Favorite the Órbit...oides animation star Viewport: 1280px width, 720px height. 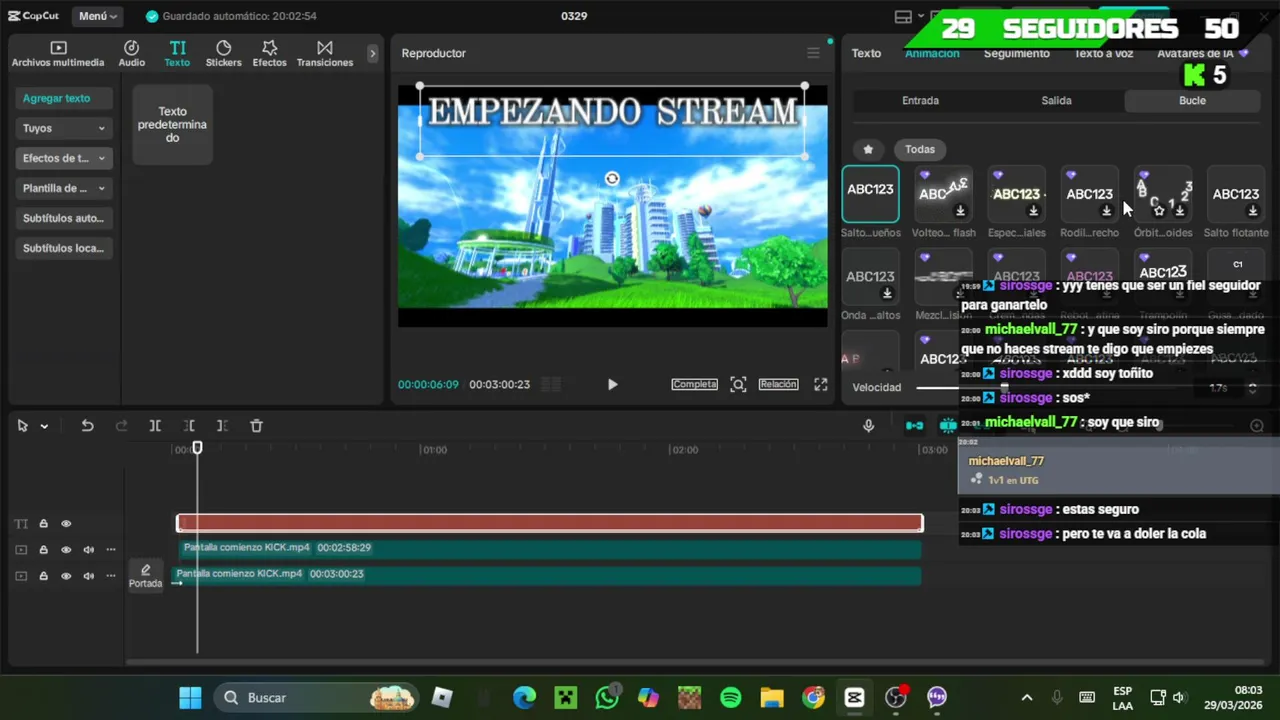(x=1159, y=211)
